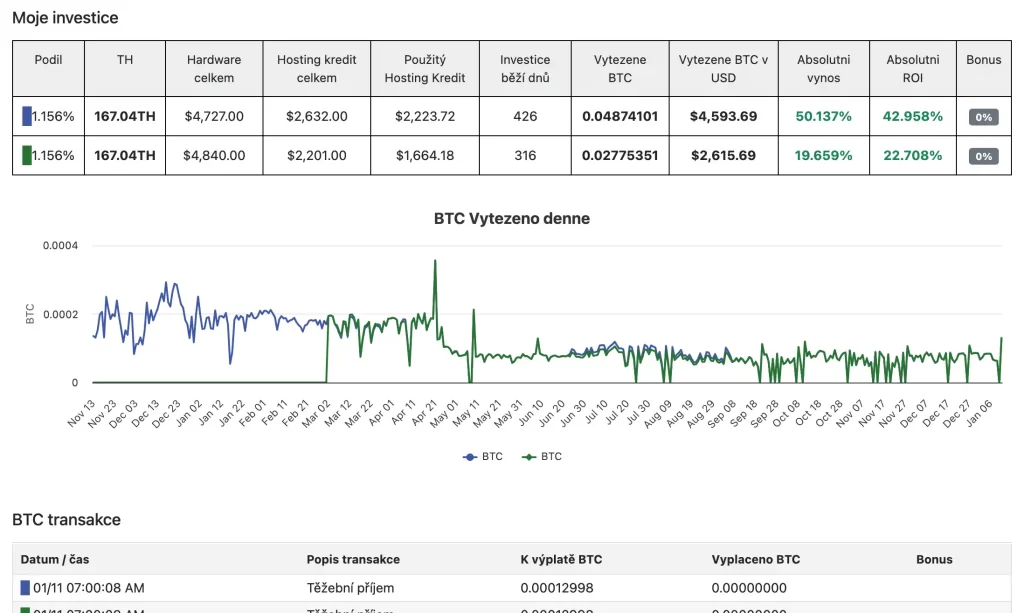Click the Jan 06 x-axis label
1024x613 pixels.
(x=979, y=413)
